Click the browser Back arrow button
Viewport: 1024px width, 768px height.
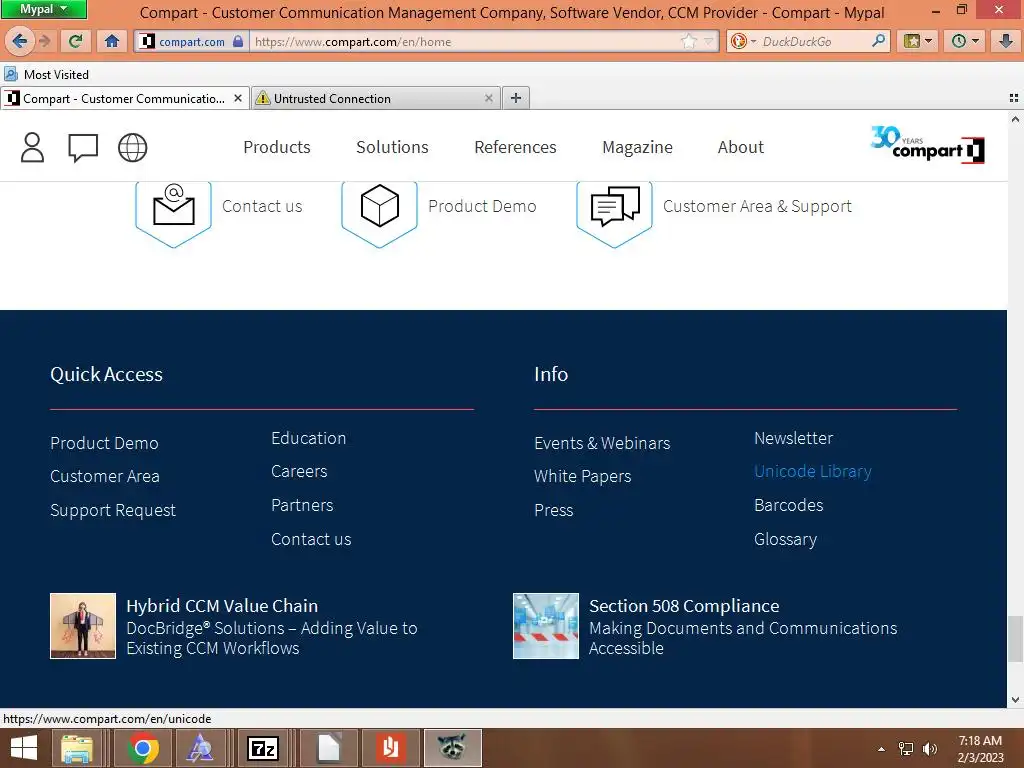point(19,41)
